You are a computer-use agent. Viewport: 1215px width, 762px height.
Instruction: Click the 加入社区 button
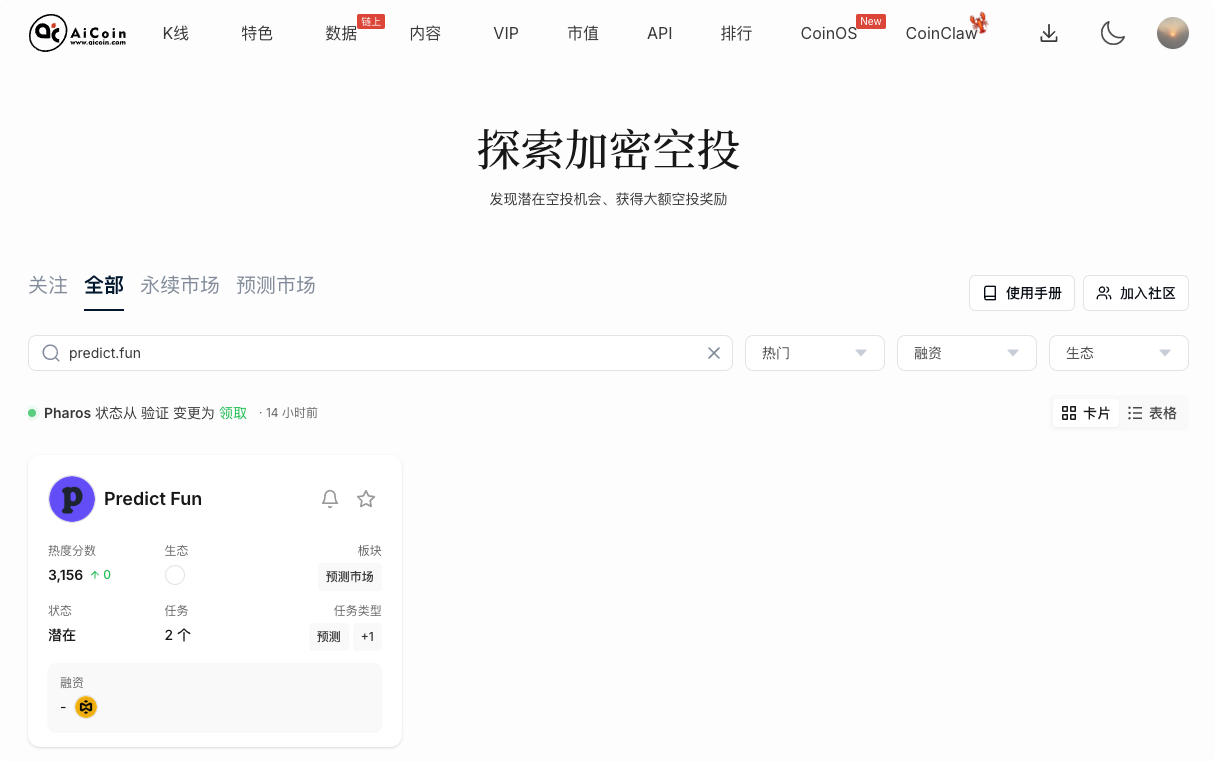(1135, 293)
